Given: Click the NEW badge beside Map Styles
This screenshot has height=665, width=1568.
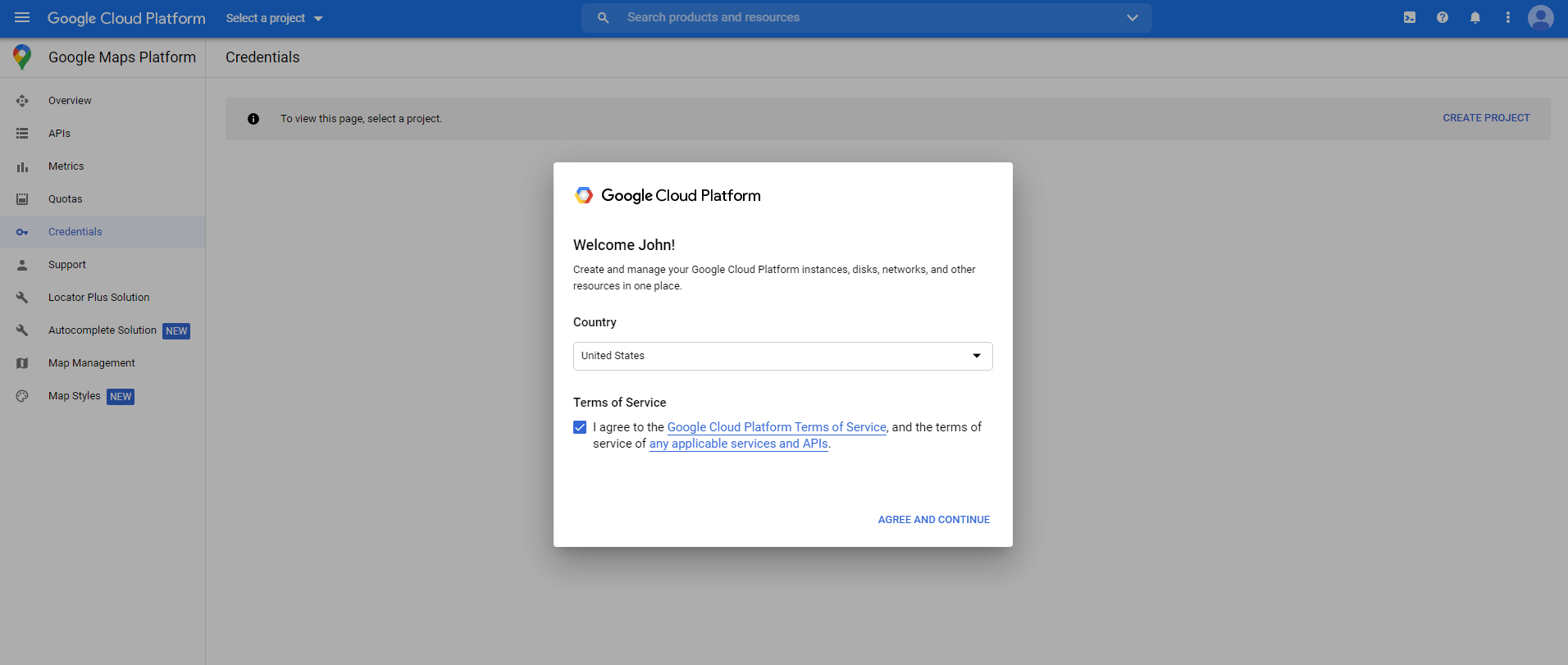Looking at the screenshot, I should 121,397.
